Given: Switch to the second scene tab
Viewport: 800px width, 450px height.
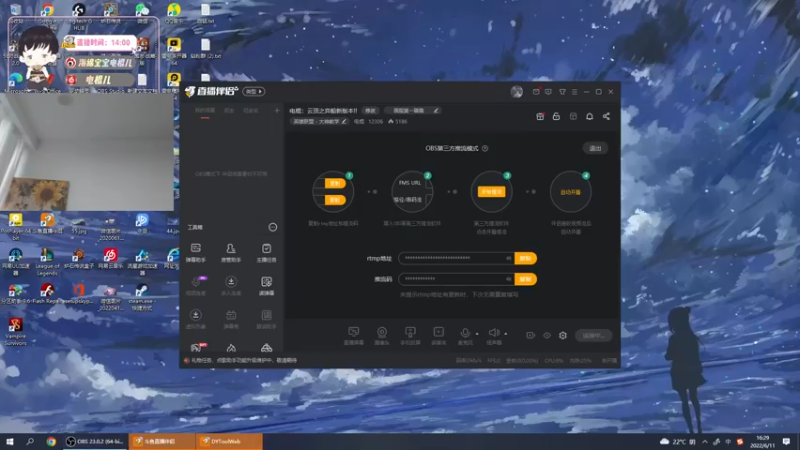Looking at the screenshot, I should pyautogui.click(x=230, y=111).
